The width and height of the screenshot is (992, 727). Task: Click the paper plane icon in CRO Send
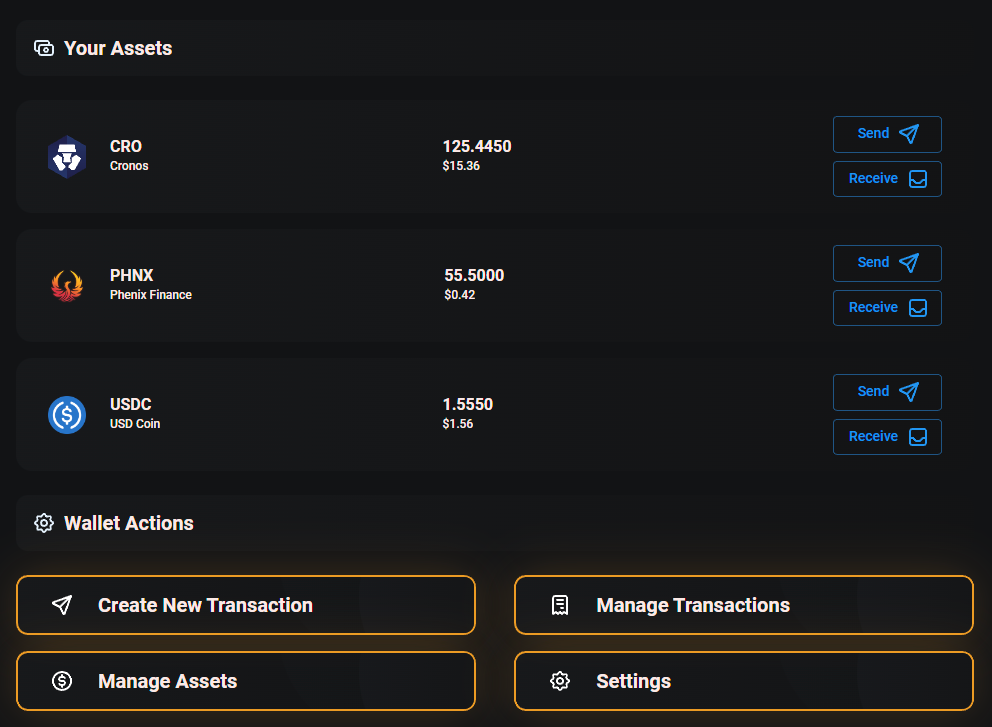909,134
